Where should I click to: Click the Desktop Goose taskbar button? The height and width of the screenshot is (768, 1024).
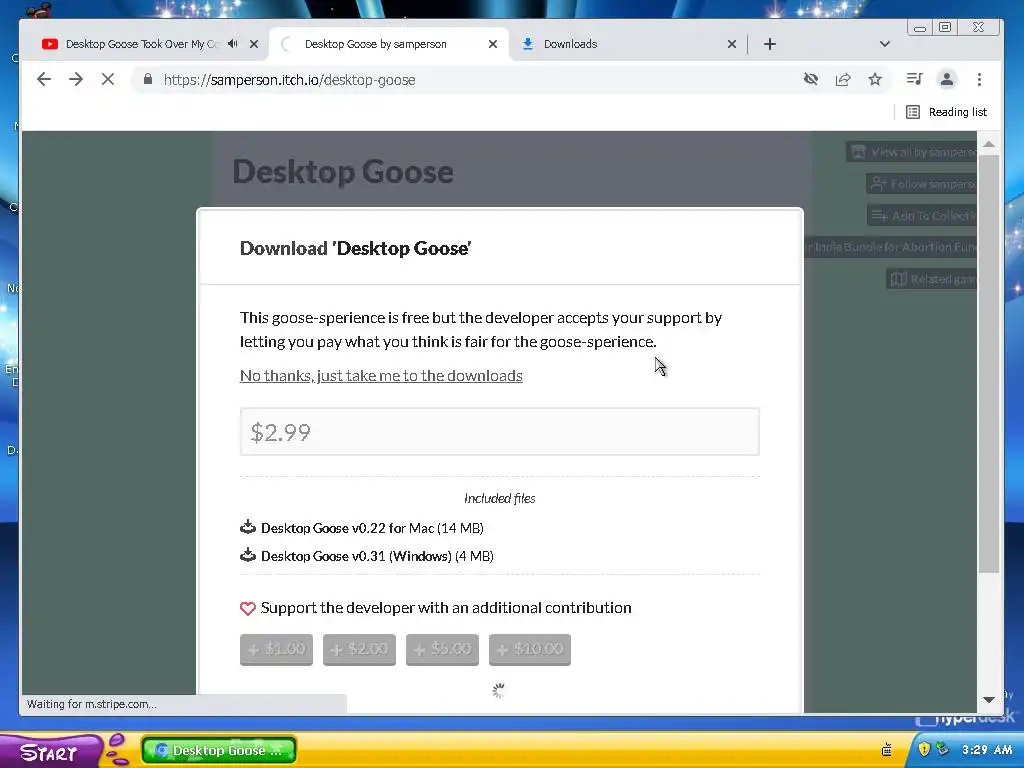pos(219,750)
